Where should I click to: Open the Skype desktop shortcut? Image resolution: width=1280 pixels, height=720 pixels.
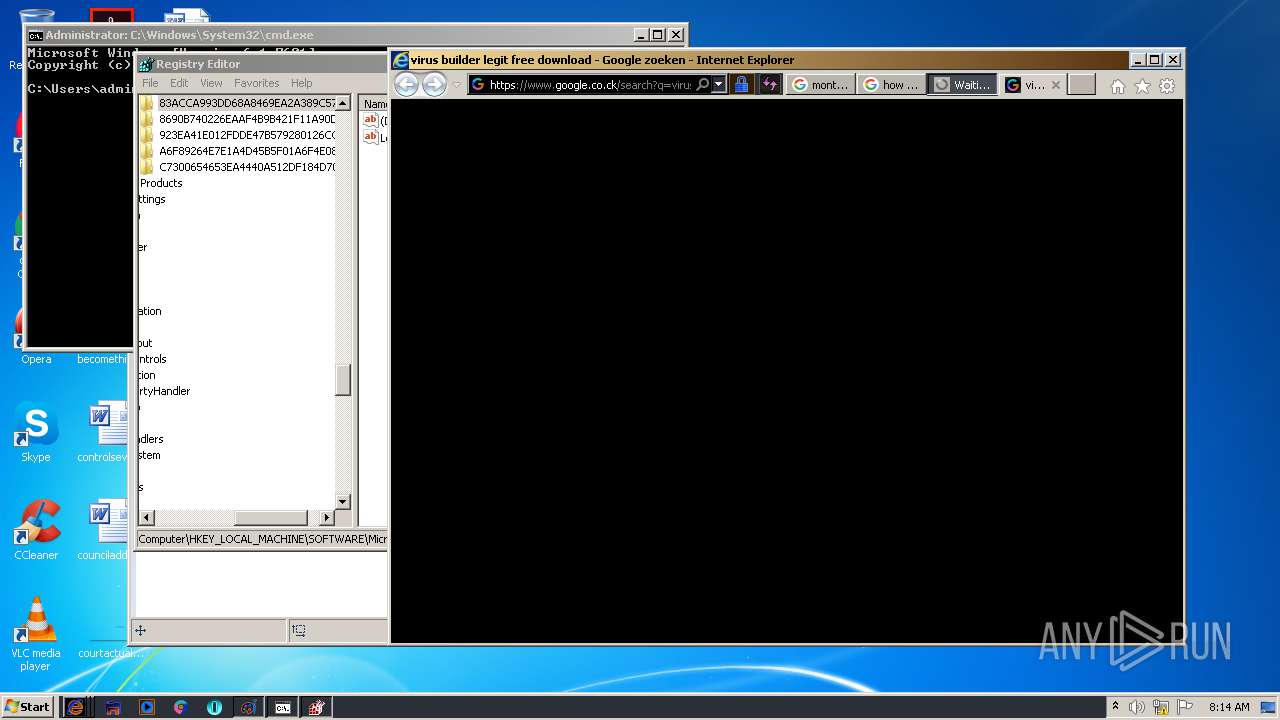(36, 433)
